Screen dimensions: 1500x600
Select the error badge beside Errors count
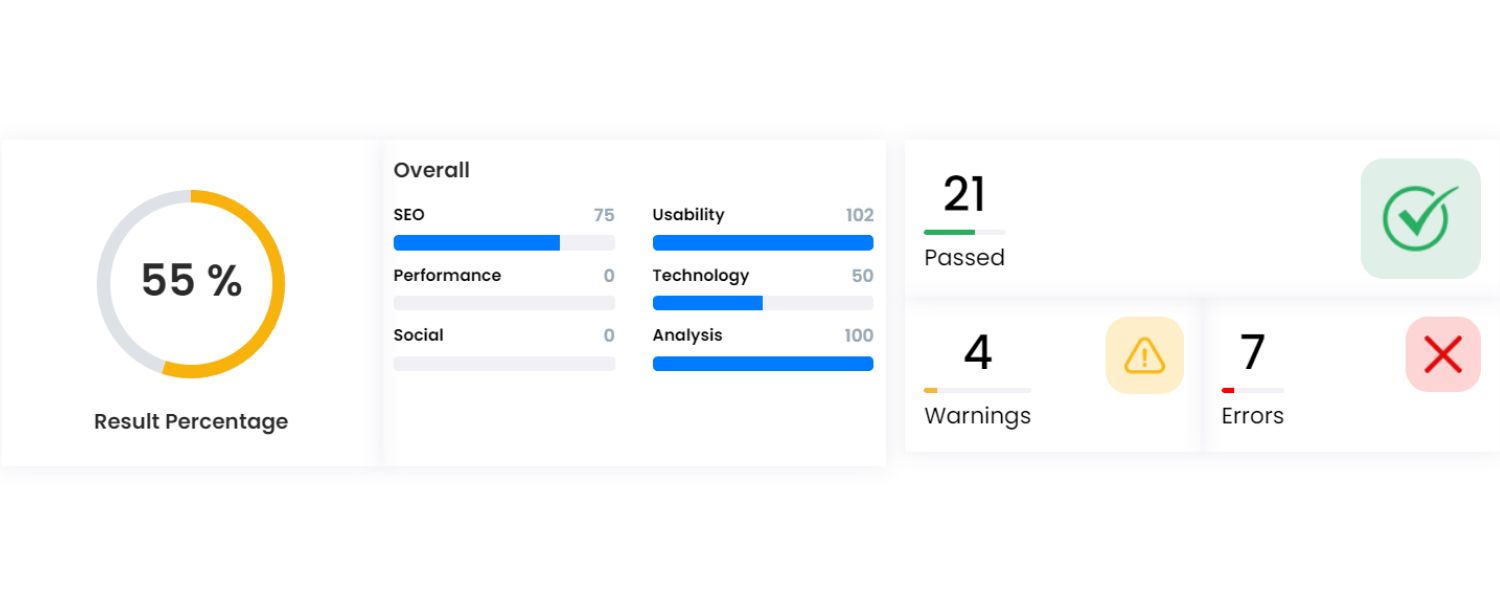1443,354
